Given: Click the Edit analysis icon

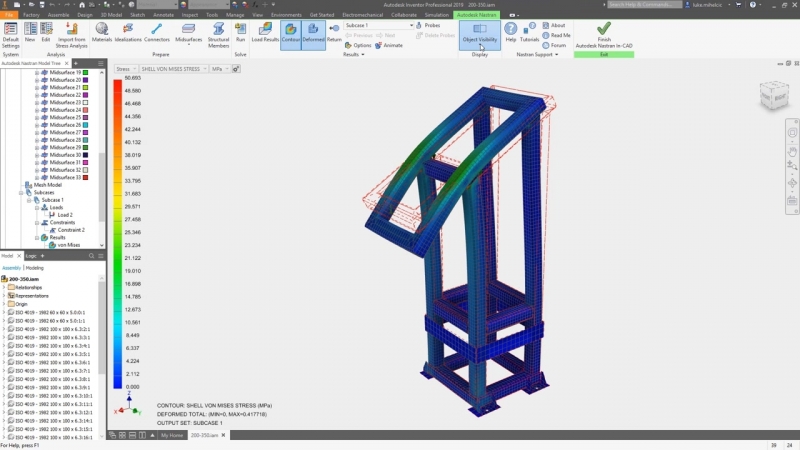Looking at the screenshot, I should click(x=46, y=33).
